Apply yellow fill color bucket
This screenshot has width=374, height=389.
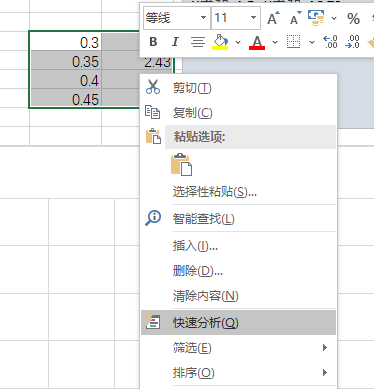coord(220,42)
